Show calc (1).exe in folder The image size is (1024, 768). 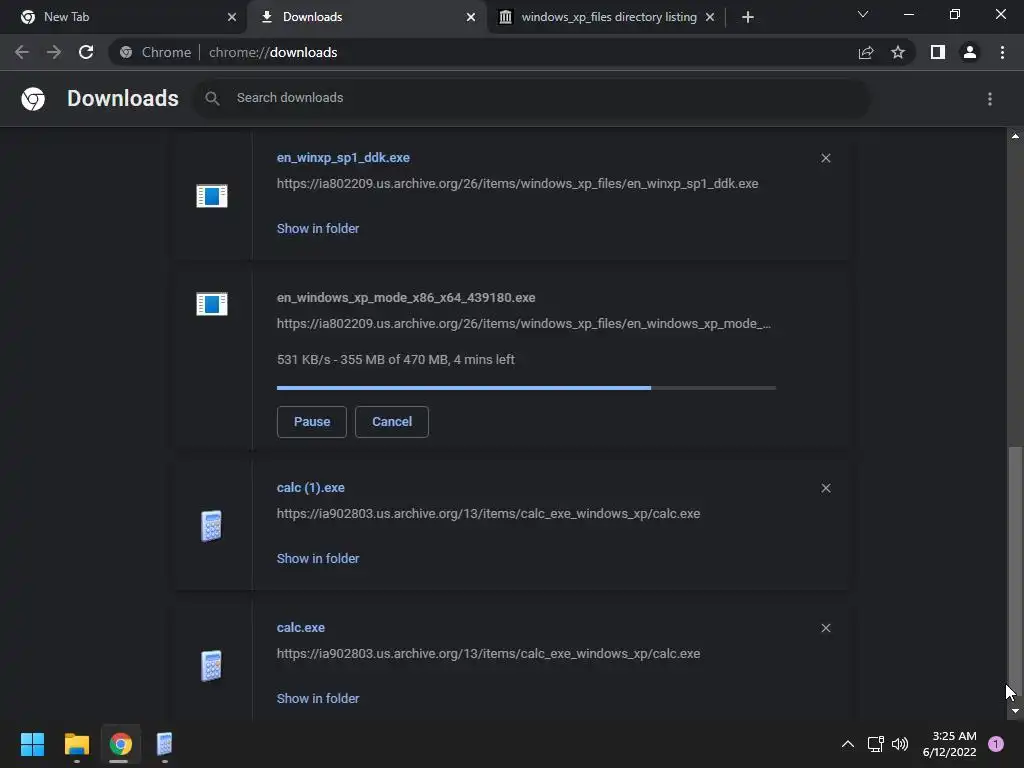coord(317,558)
